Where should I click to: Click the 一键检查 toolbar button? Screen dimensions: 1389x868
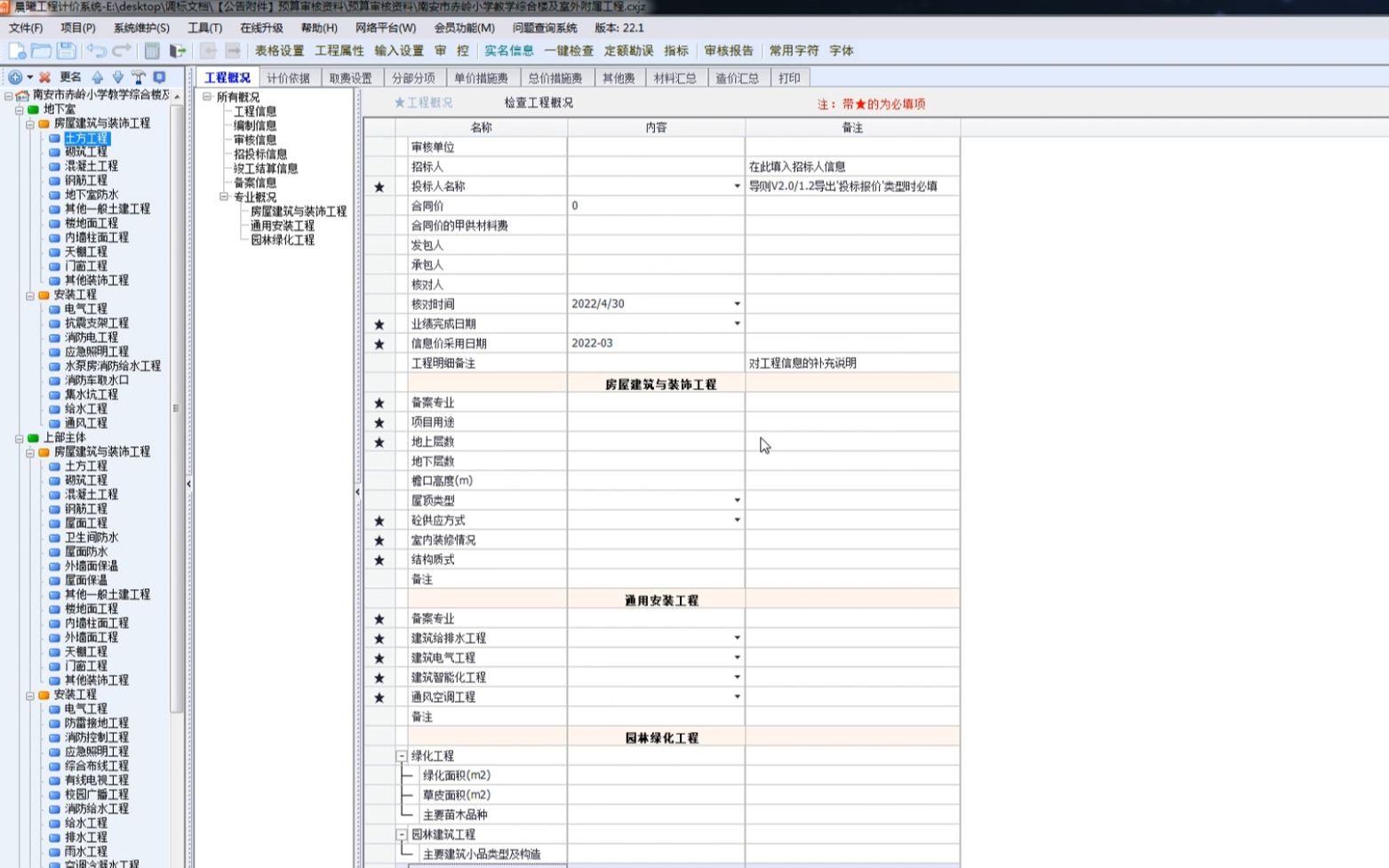[x=569, y=52]
